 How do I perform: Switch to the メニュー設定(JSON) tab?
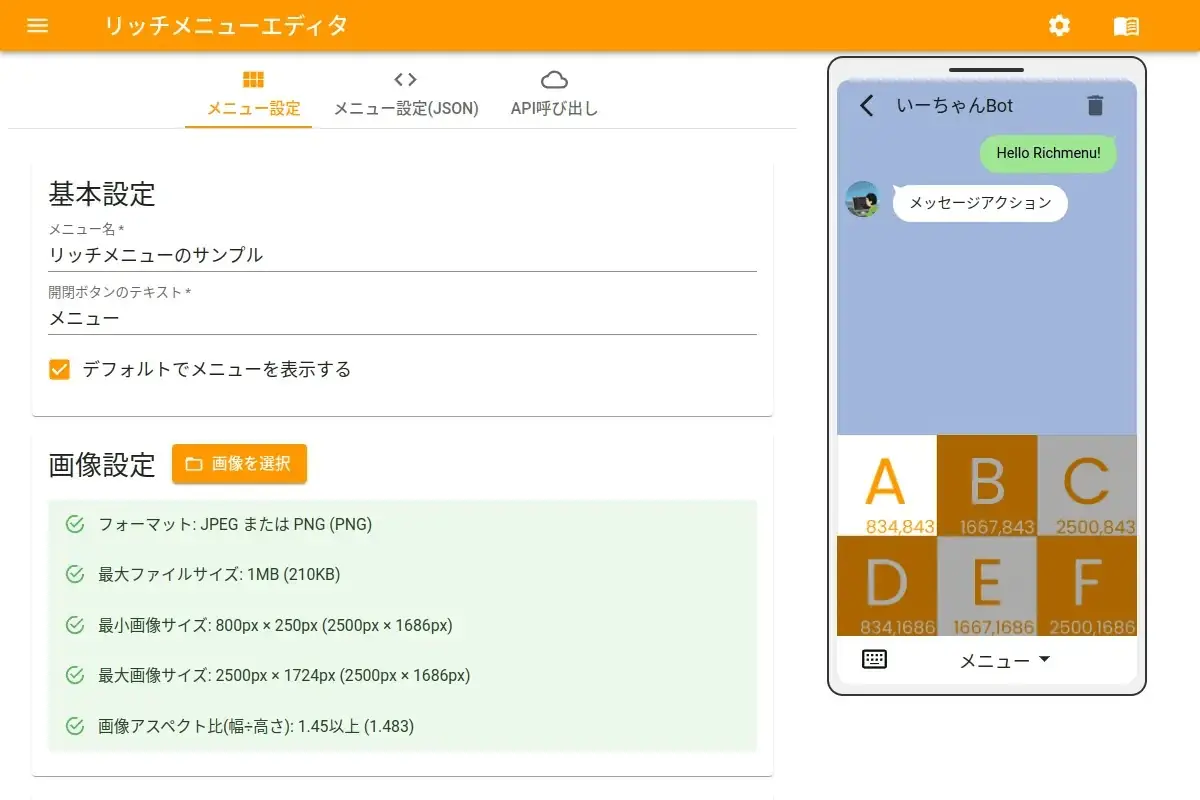[x=405, y=94]
